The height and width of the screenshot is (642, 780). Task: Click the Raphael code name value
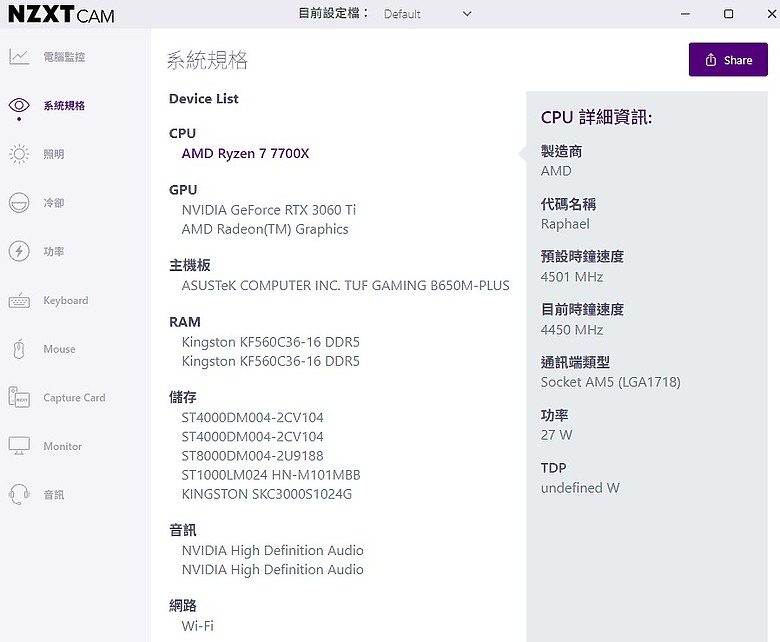click(565, 224)
